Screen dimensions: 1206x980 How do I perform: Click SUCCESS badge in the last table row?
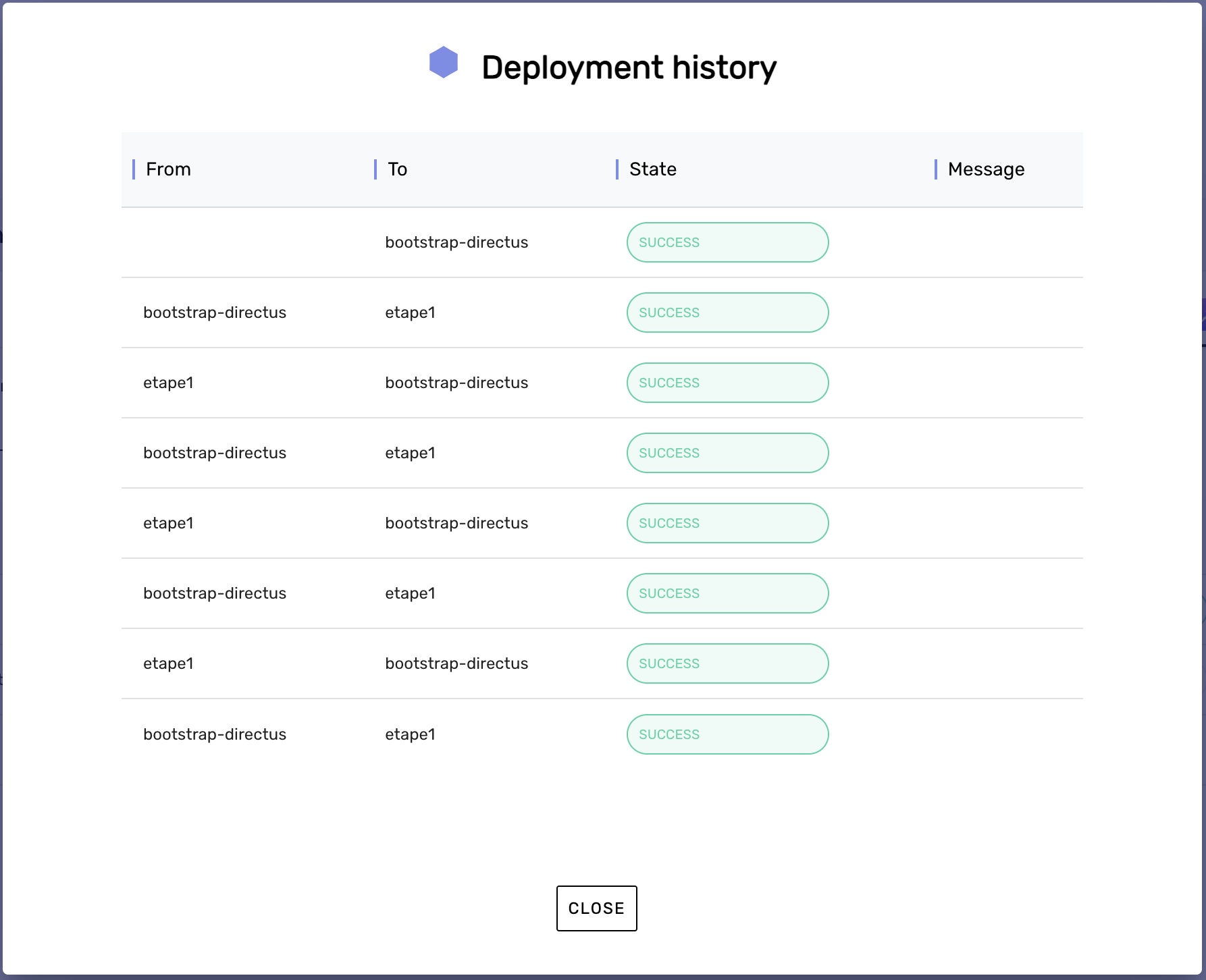coord(727,734)
